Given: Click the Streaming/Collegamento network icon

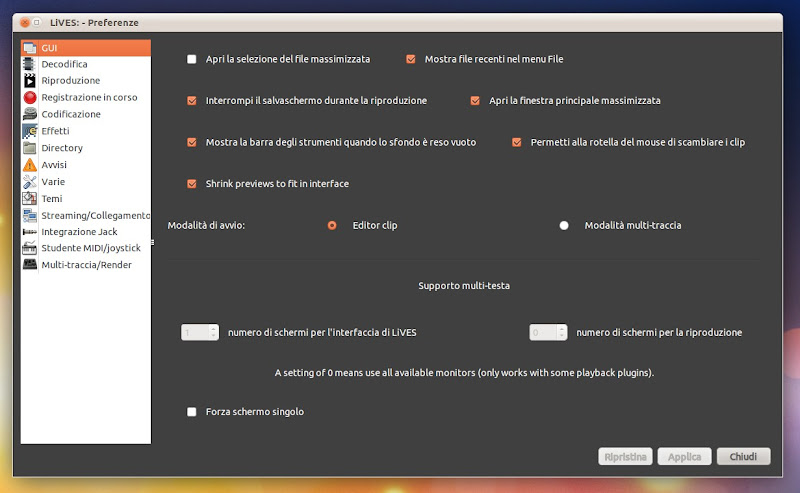Looking at the screenshot, I should tap(30, 215).
